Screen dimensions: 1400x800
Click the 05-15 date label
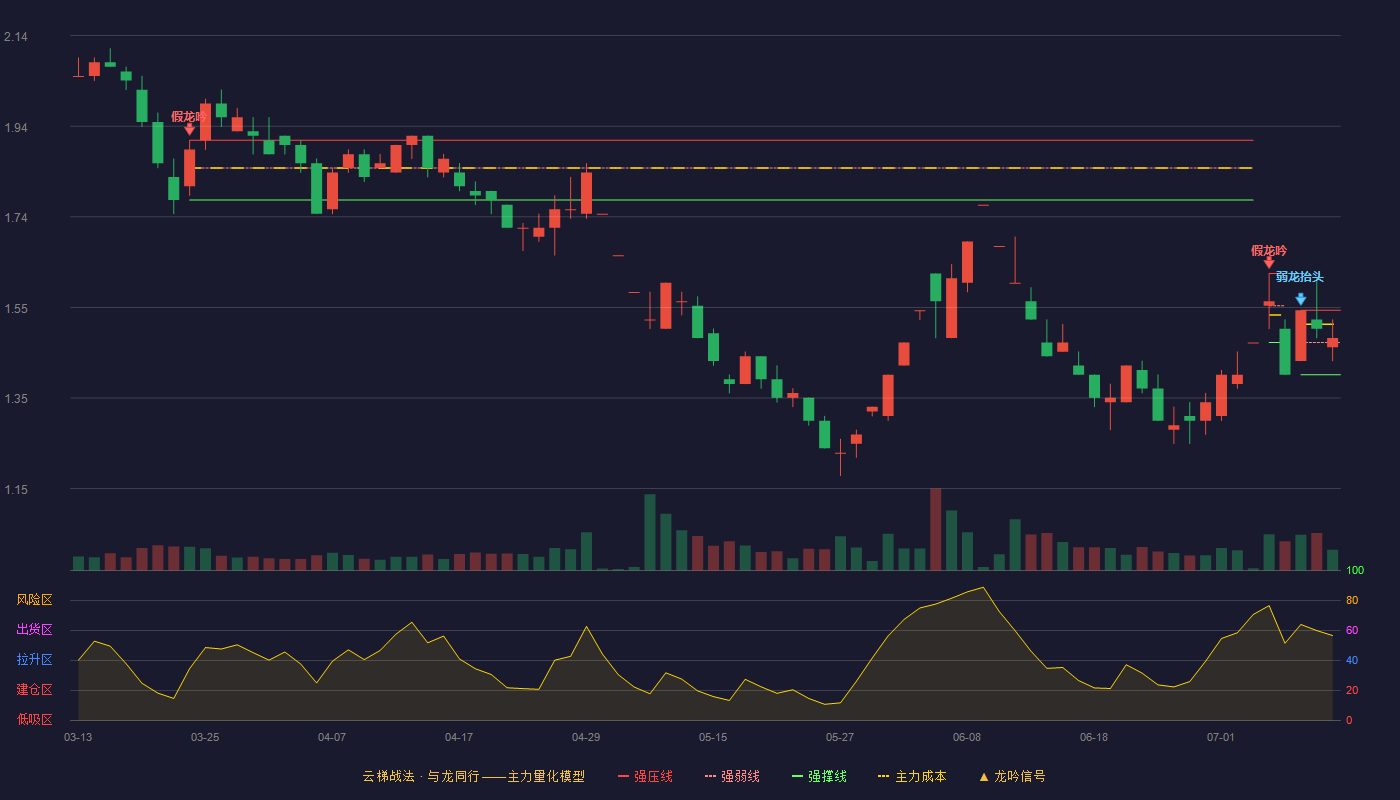point(713,737)
